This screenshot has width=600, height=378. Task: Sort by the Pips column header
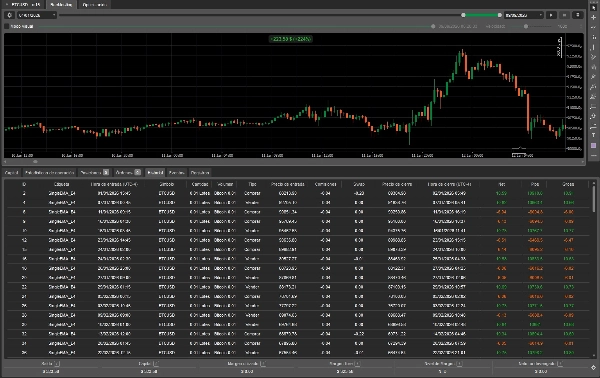(x=535, y=184)
